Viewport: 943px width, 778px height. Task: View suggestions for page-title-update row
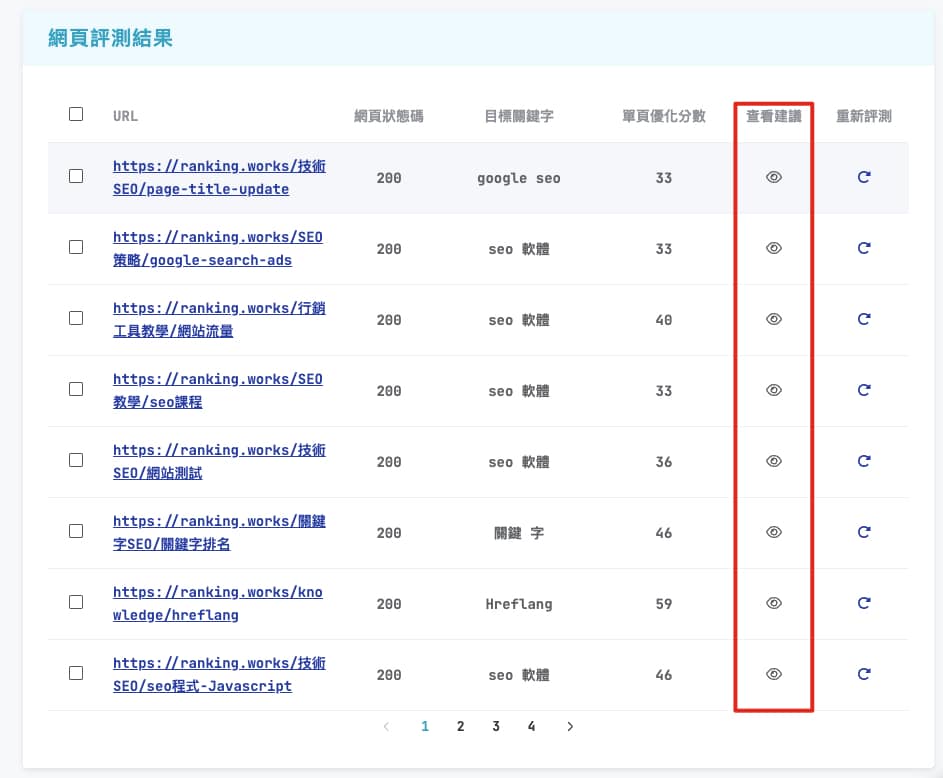[x=773, y=177]
